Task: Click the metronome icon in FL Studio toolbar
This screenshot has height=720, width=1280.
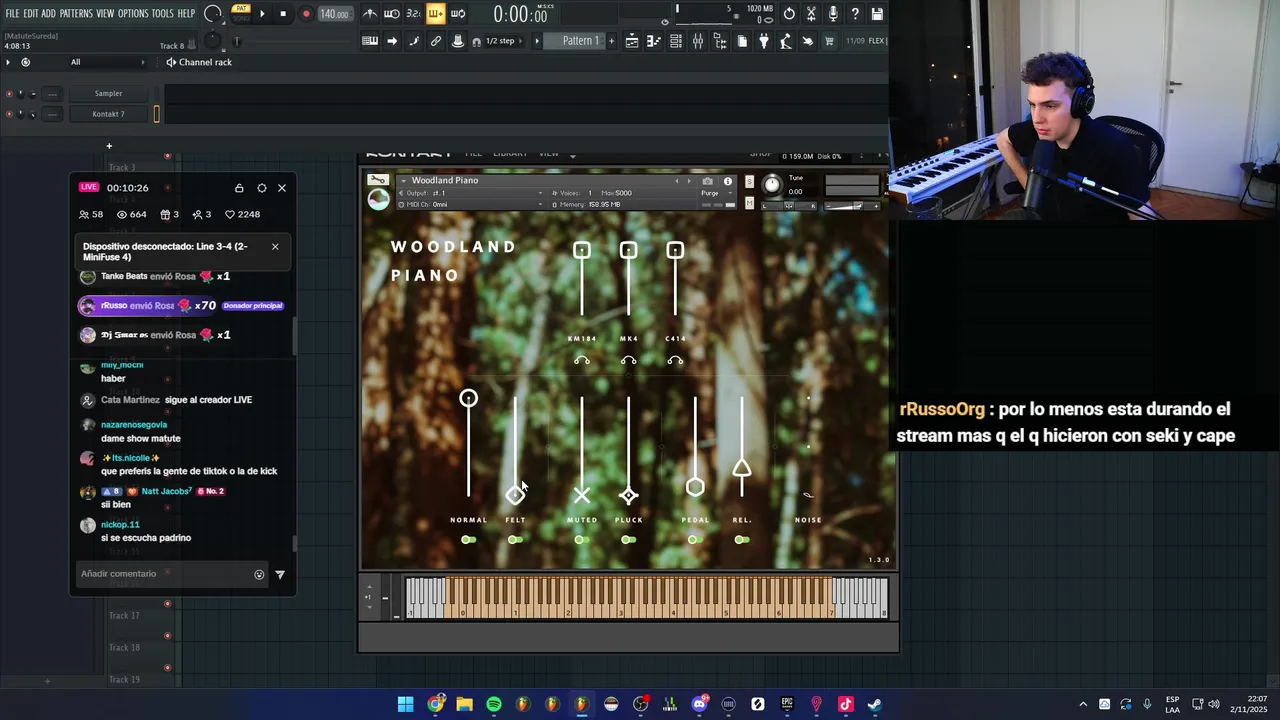Action: (x=370, y=14)
